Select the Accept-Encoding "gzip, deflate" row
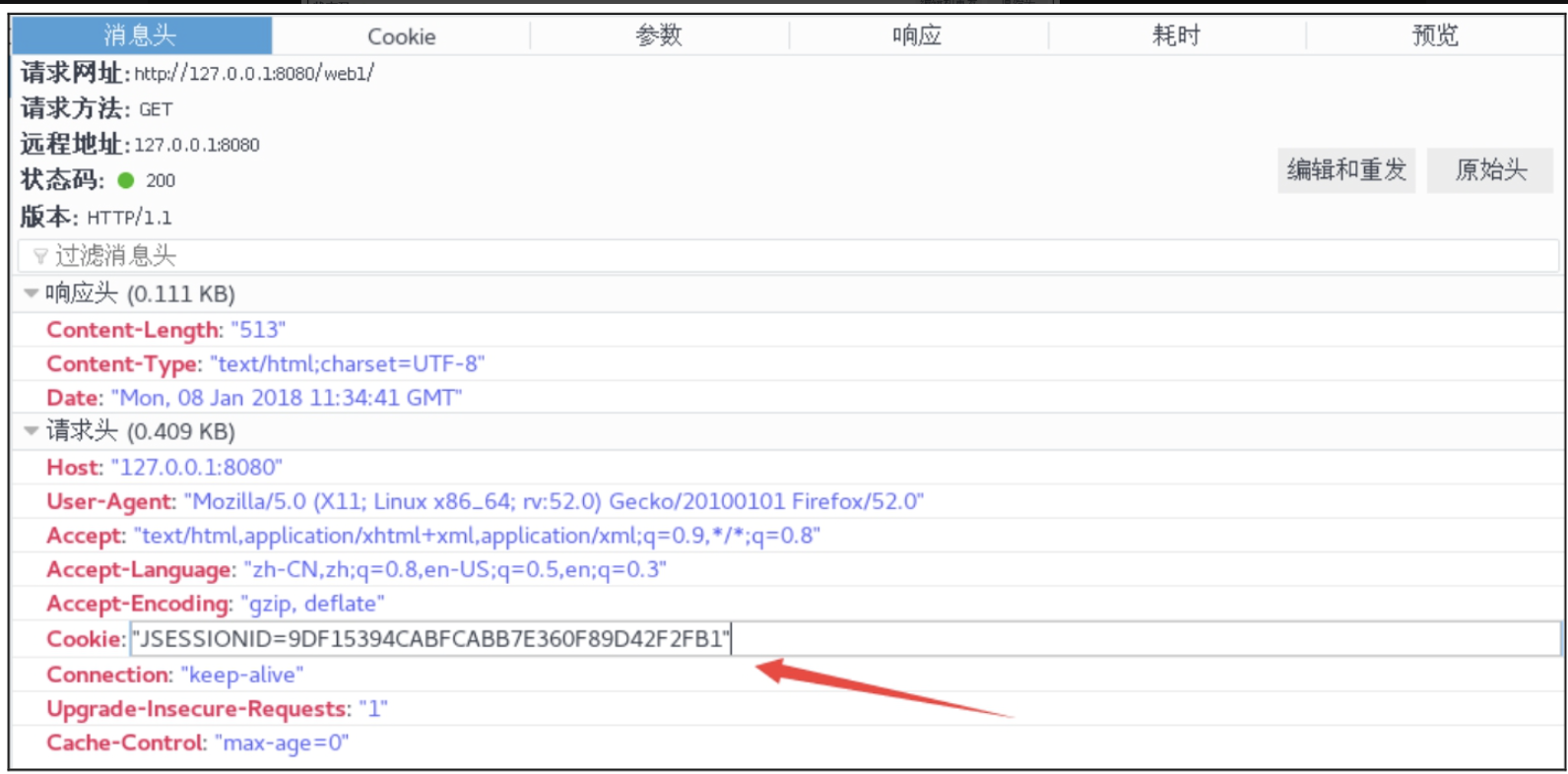The image size is (1568, 774). click(788, 604)
